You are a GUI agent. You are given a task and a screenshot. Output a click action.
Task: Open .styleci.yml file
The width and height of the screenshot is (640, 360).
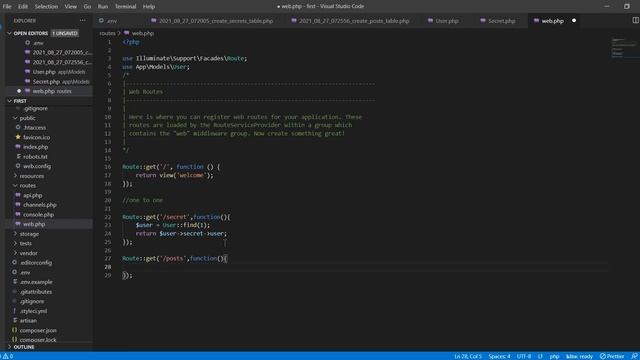click(33, 311)
